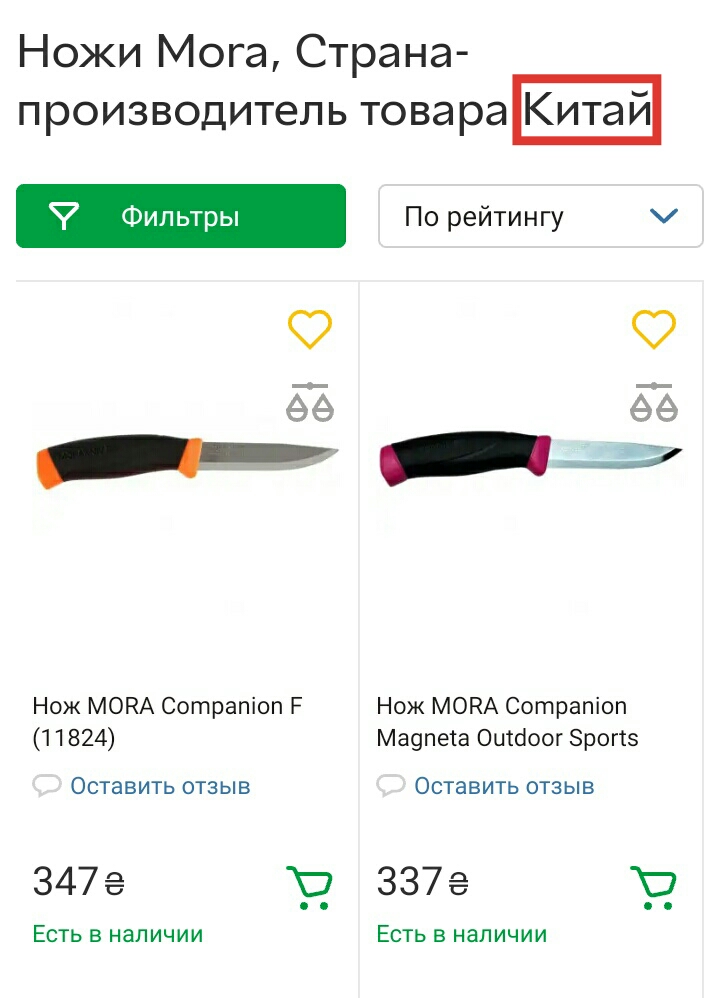Expand sorting via the chevron arrow
This screenshot has height=998, width=720.
tap(663, 216)
